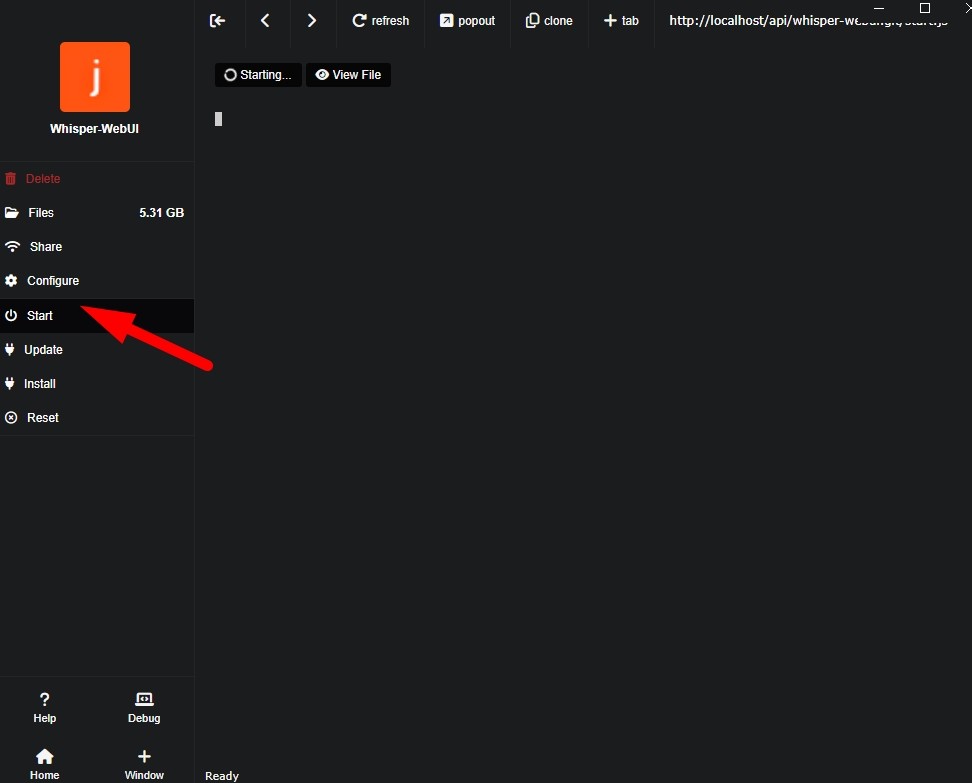Click the Whisper-WebUI title text
Image resolution: width=972 pixels, height=783 pixels.
[x=94, y=129]
